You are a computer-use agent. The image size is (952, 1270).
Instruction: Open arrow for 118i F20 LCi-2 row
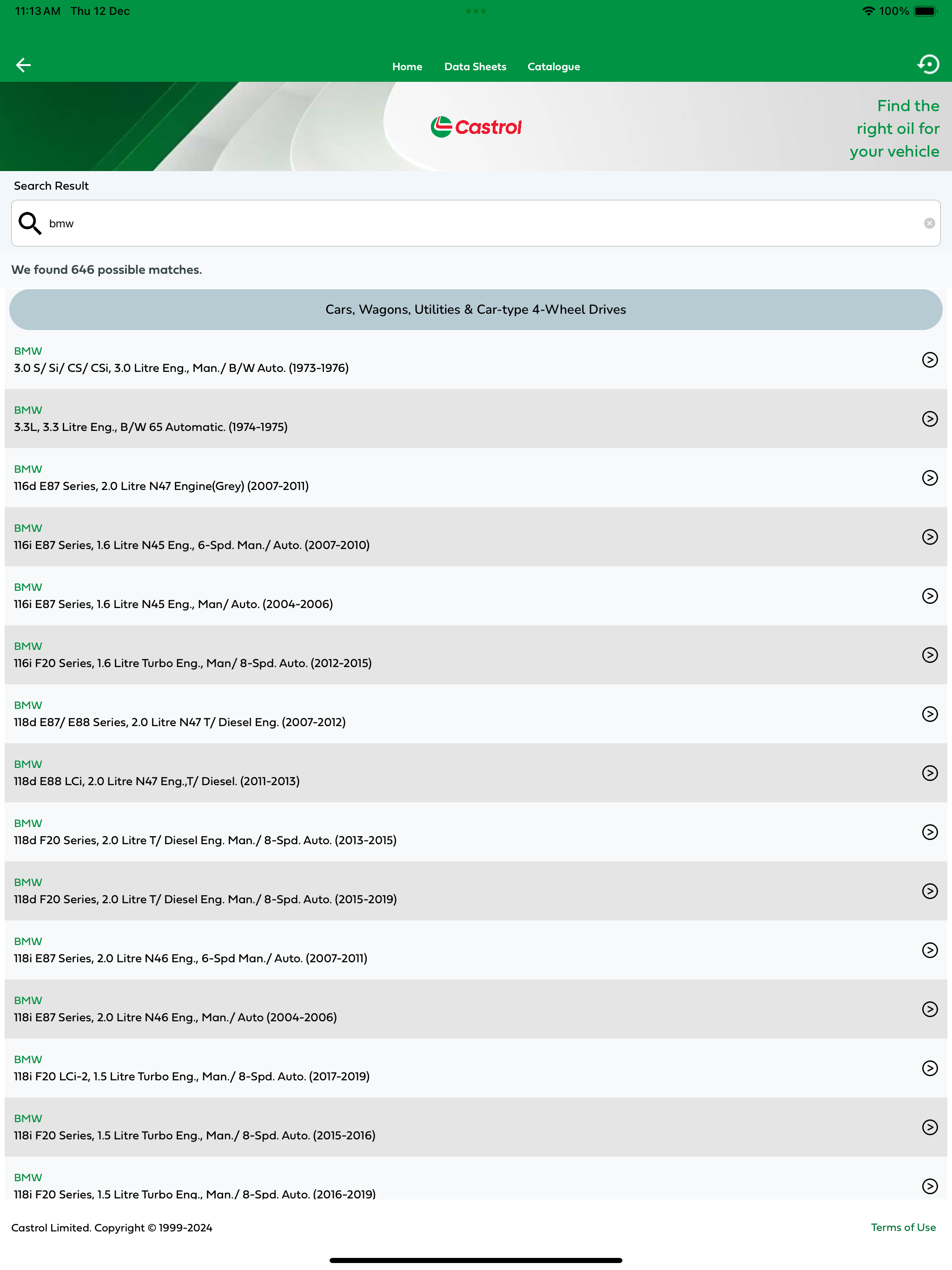[x=930, y=1068]
